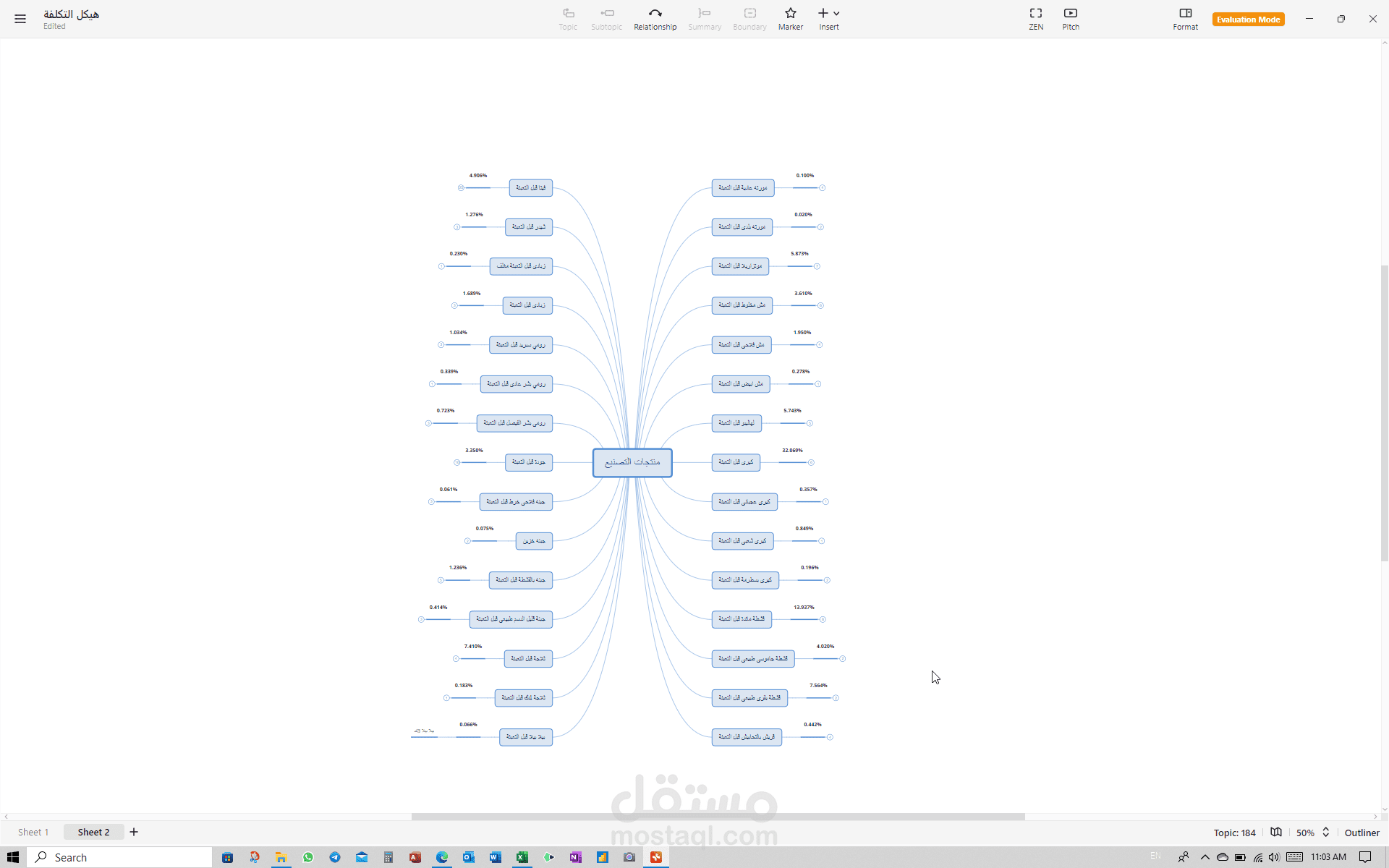Select the central منتجات التصنيع topic
Screen dimensions: 1389x868
click(x=632, y=462)
